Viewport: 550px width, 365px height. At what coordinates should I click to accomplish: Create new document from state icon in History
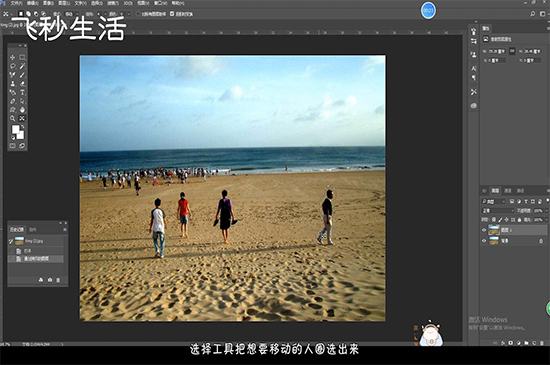click(41, 280)
